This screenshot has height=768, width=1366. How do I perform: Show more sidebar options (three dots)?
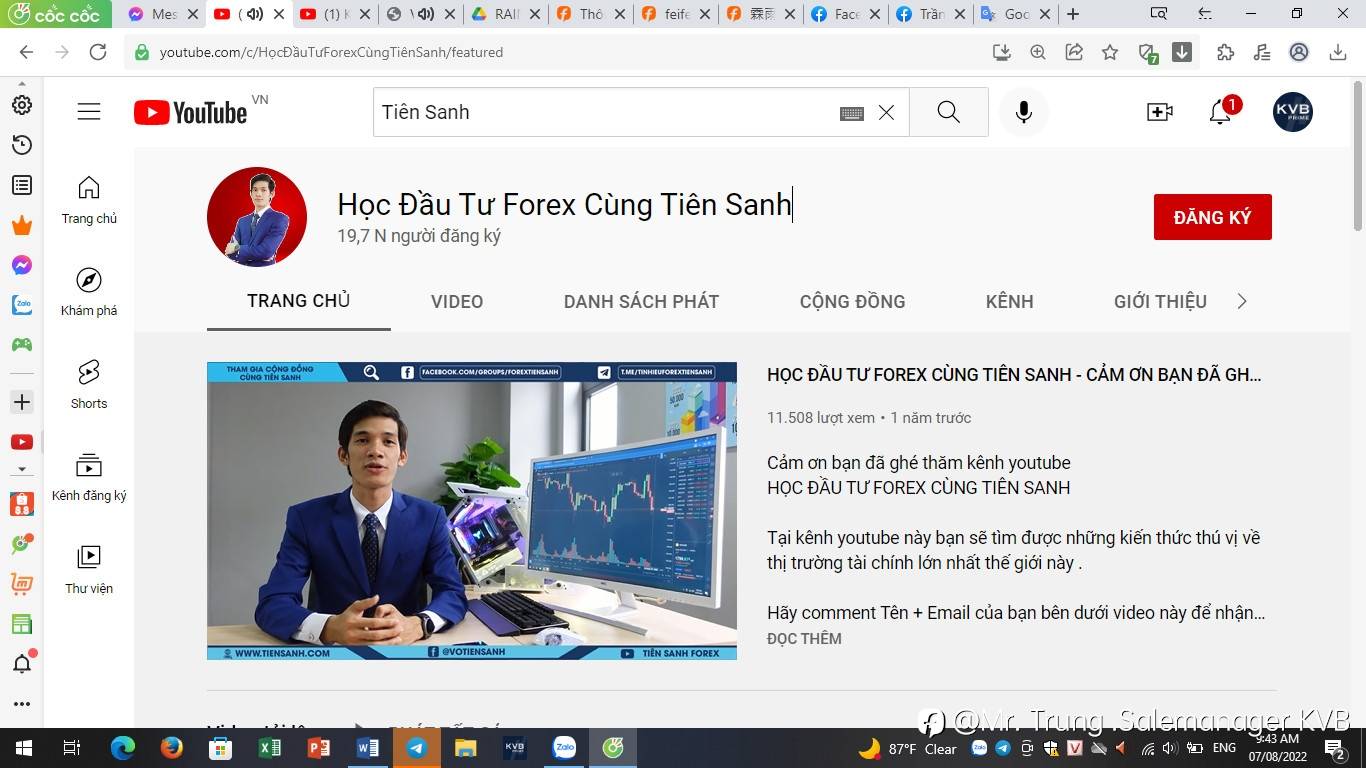coord(21,704)
